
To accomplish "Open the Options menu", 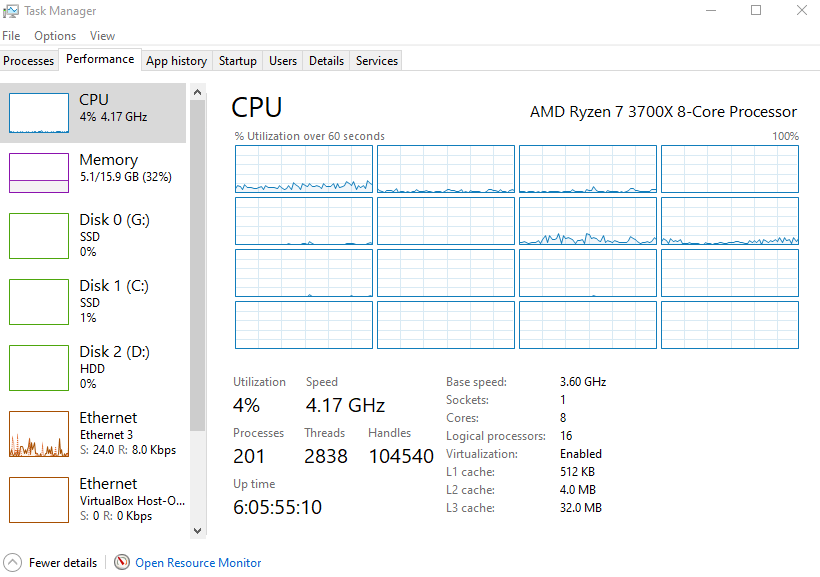I will tap(55, 36).
